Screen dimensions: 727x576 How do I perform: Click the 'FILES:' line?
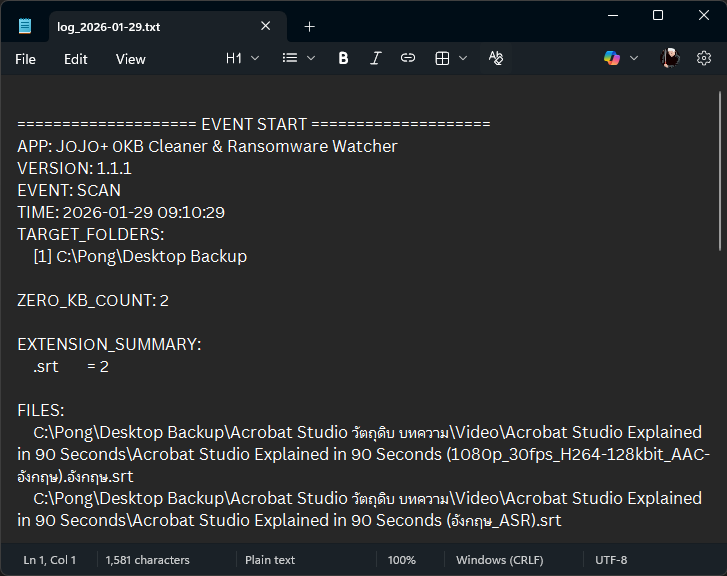point(41,410)
